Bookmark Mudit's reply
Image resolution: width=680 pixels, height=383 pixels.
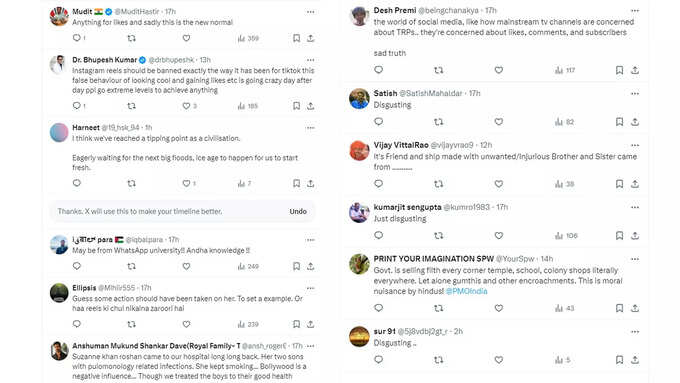296,38
